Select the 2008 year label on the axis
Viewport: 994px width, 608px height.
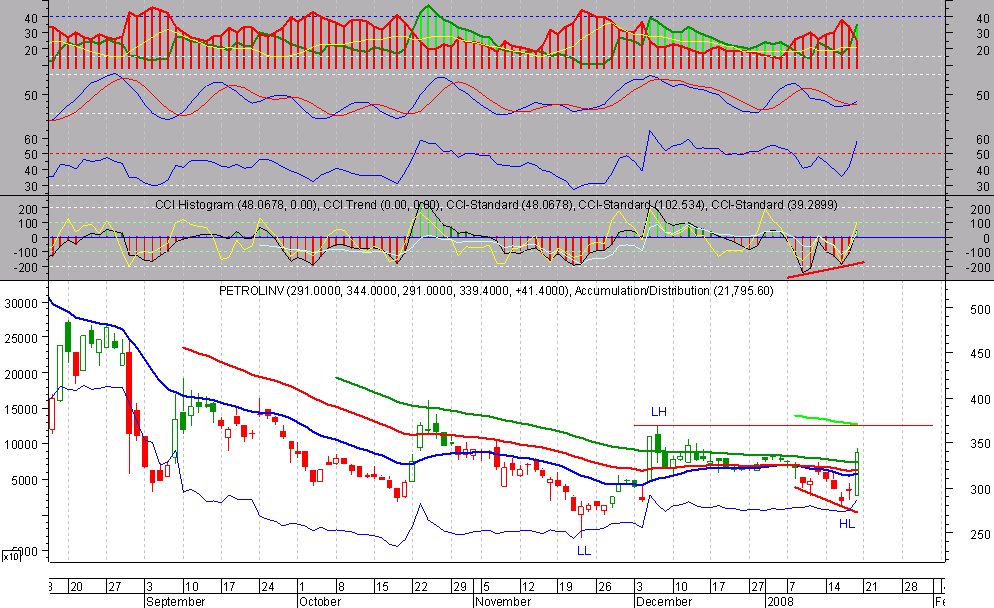click(x=779, y=602)
